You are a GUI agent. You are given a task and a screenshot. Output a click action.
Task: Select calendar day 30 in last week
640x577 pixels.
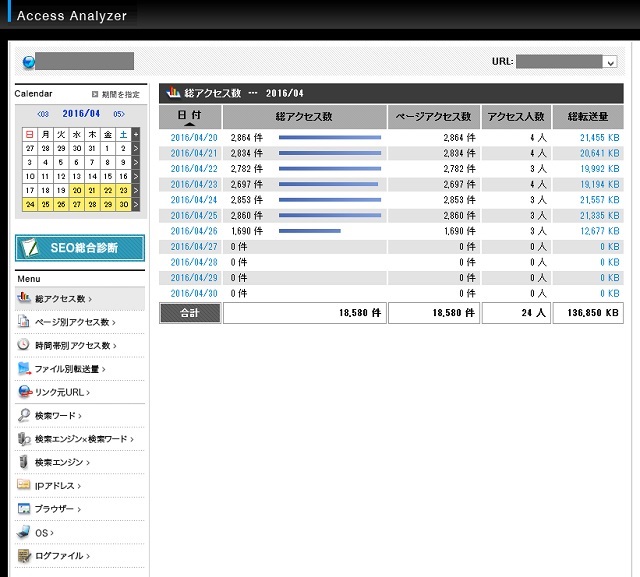(x=124, y=204)
